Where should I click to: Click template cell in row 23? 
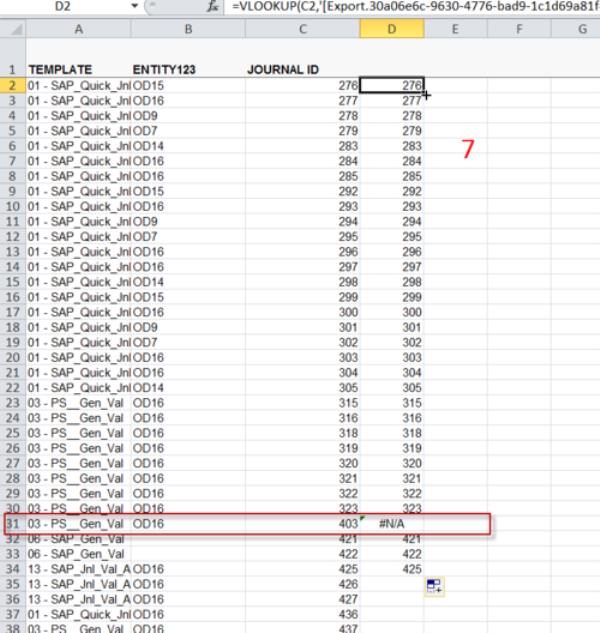pyautogui.click(x=78, y=402)
